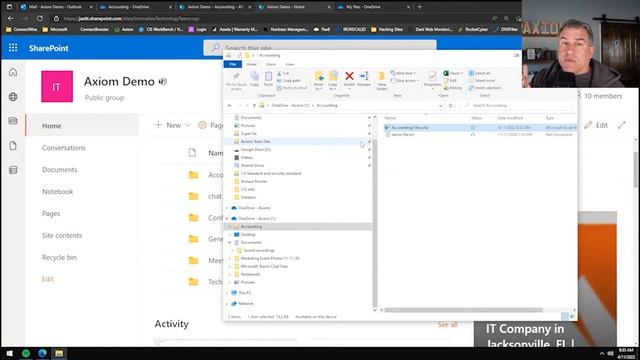
Task: Reload the browser page
Action: 40,18
